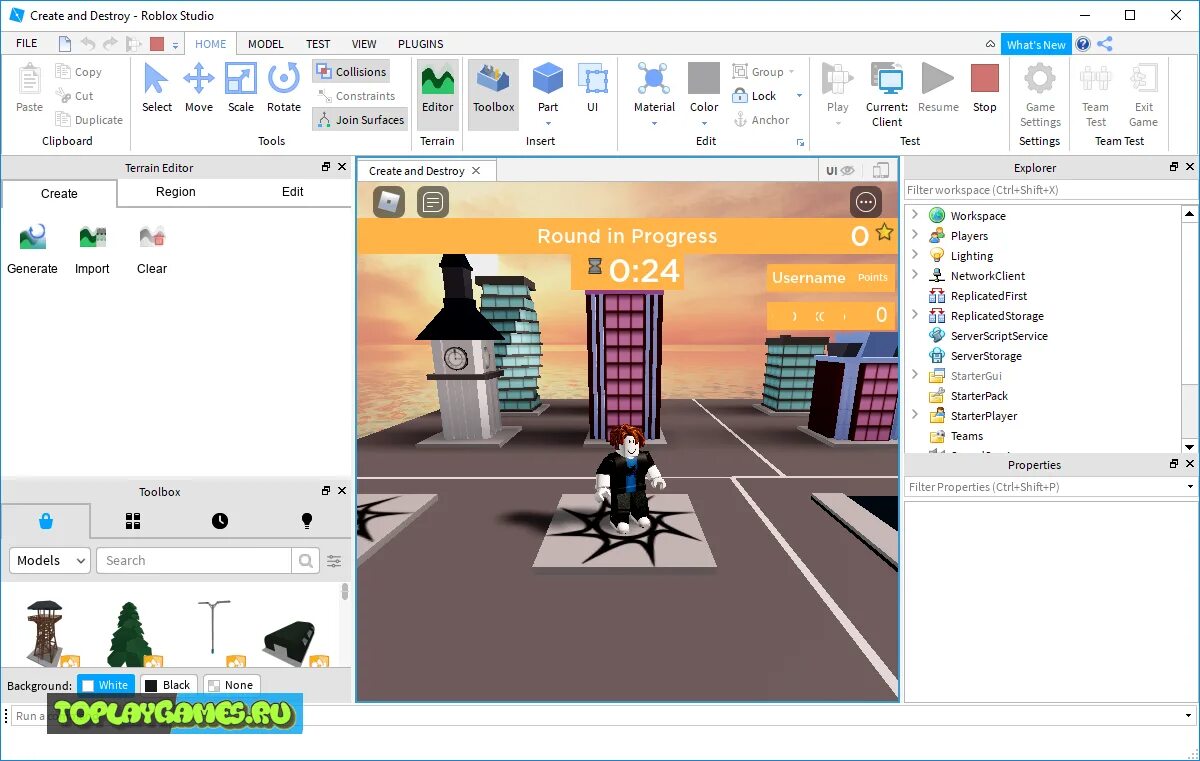Select ServerScriptService in Explorer

pos(999,335)
